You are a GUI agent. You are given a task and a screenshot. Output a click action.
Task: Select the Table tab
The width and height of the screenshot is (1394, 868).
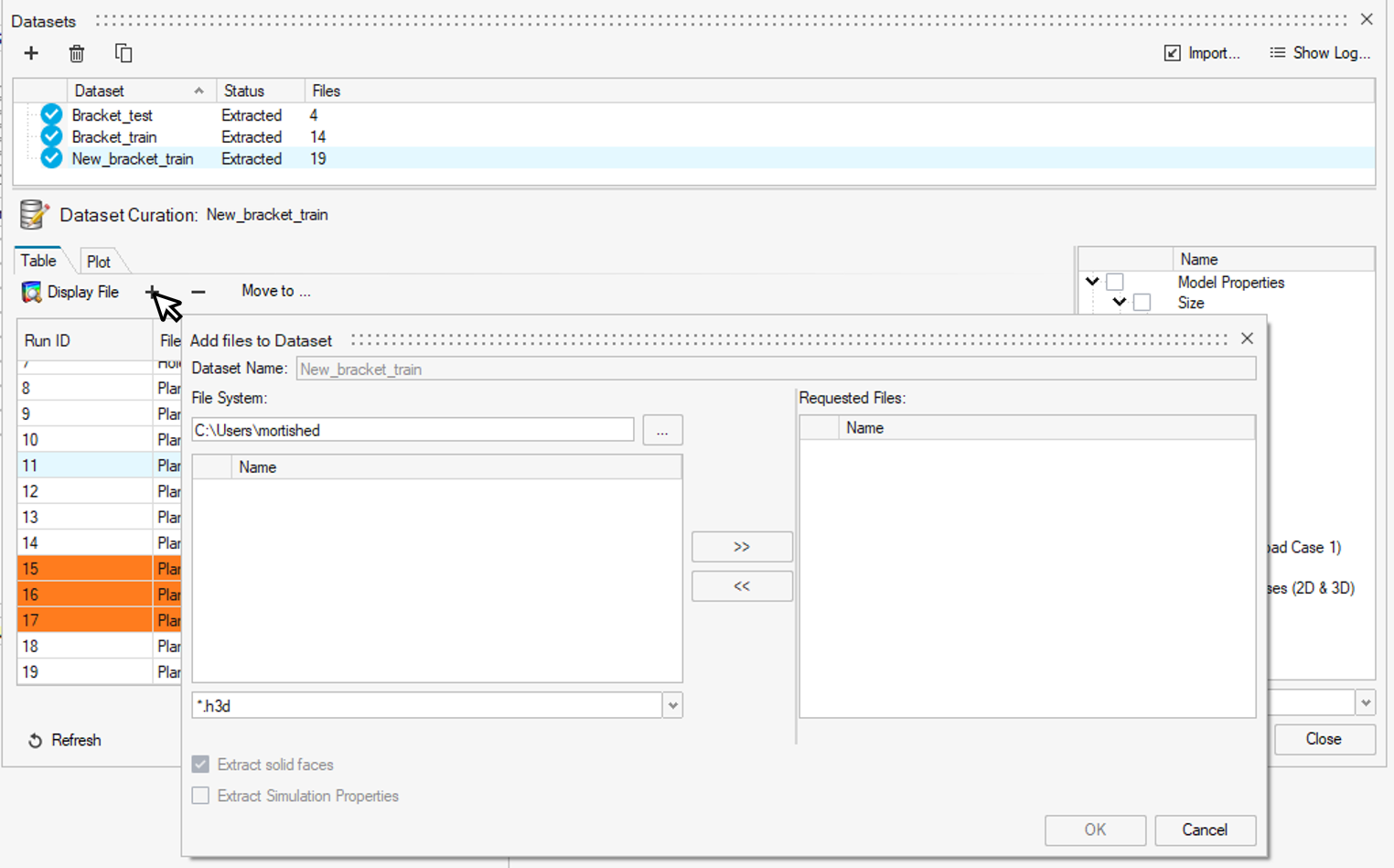(38, 261)
